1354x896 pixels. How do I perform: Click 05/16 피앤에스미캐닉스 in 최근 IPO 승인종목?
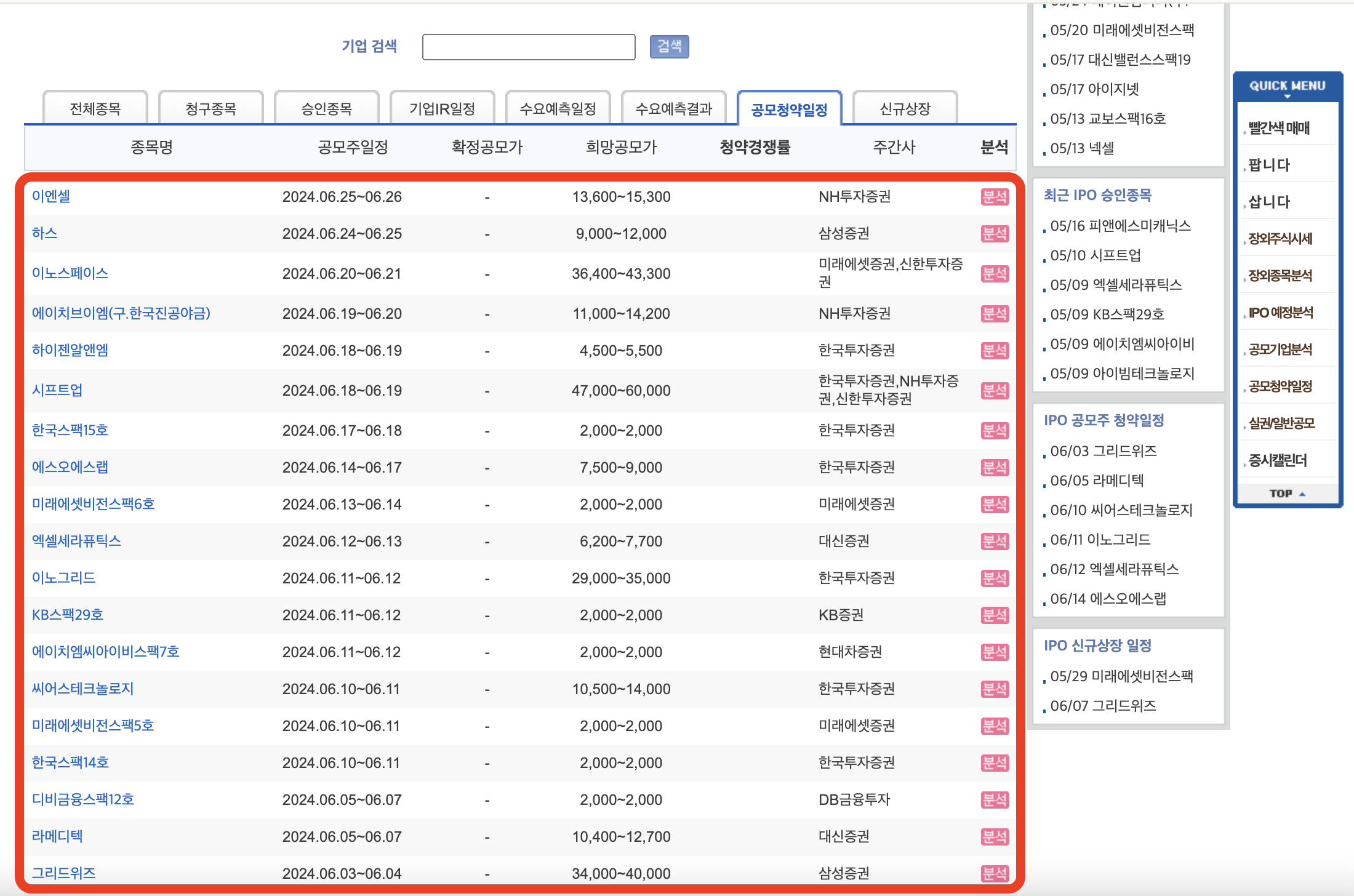pyautogui.click(x=1120, y=226)
